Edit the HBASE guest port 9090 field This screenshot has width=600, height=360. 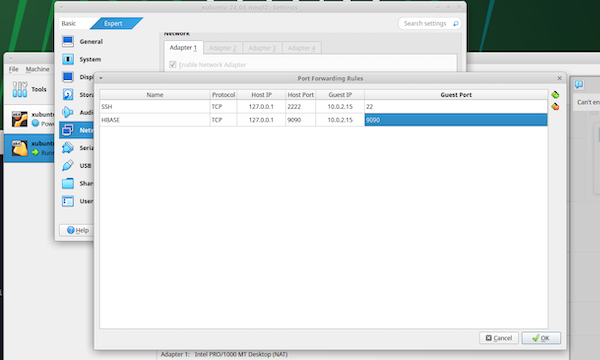click(x=456, y=120)
